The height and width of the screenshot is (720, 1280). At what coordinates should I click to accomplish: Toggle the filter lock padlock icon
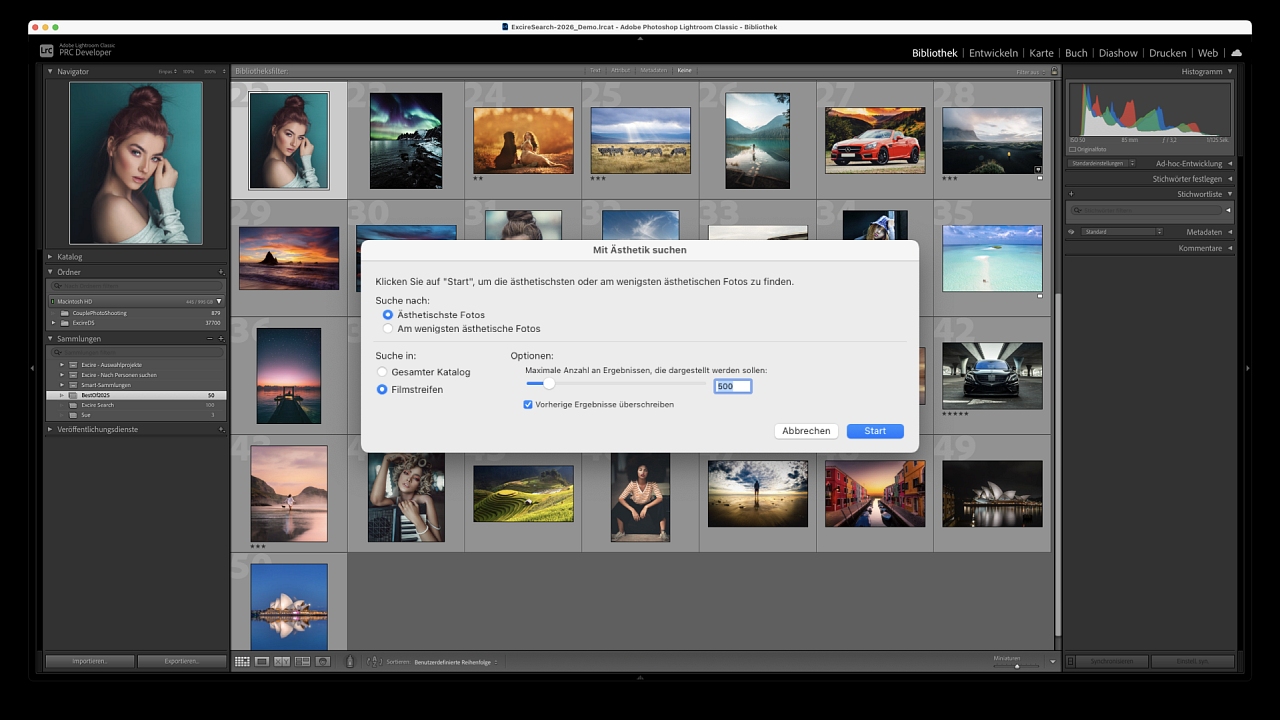coord(1054,71)
